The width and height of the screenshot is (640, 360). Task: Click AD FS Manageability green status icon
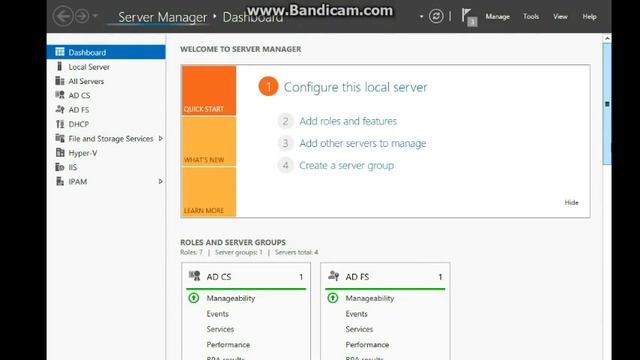pos(333,298)
